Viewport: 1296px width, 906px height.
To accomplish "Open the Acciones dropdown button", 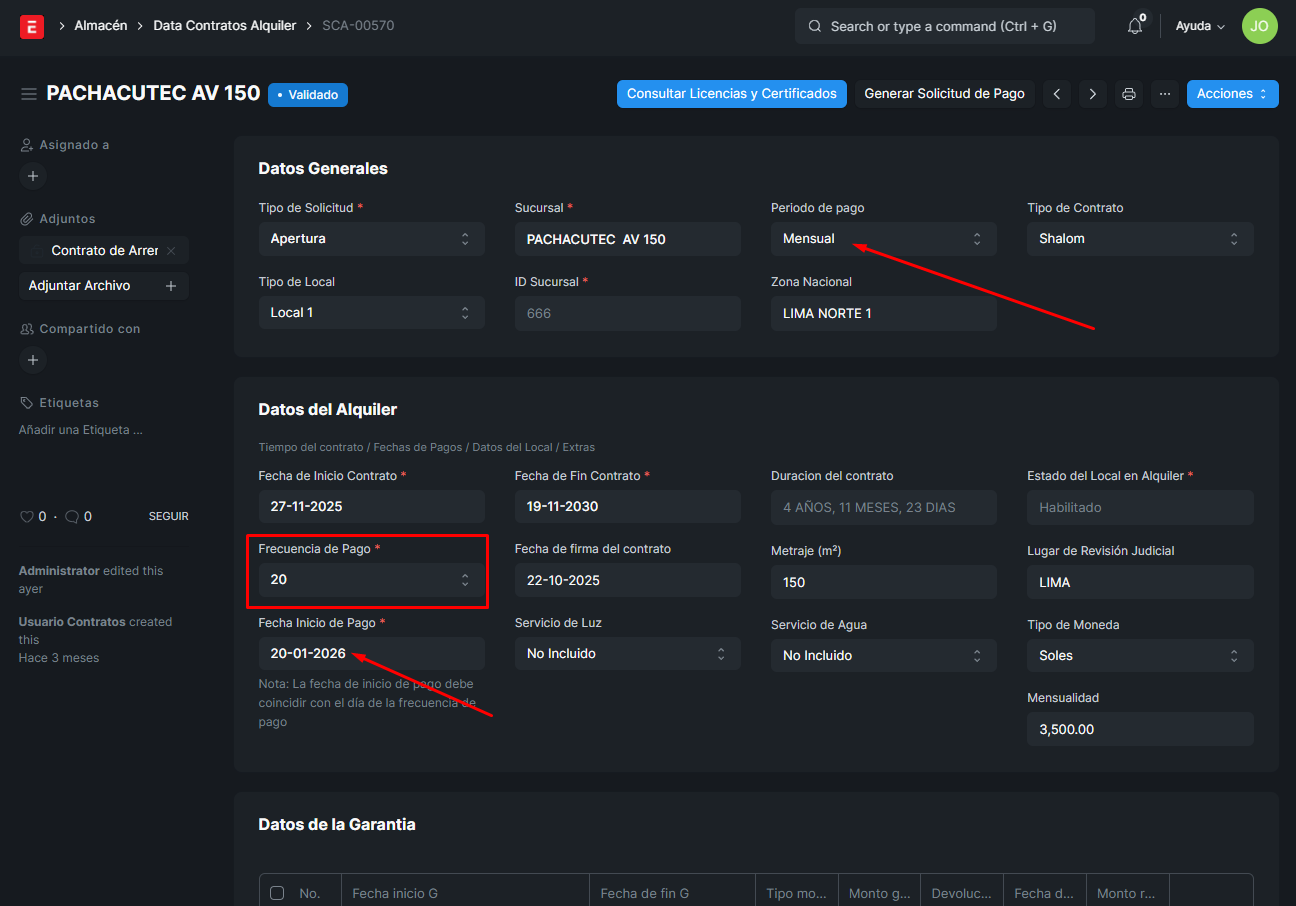I will (x=1232, y=94).
